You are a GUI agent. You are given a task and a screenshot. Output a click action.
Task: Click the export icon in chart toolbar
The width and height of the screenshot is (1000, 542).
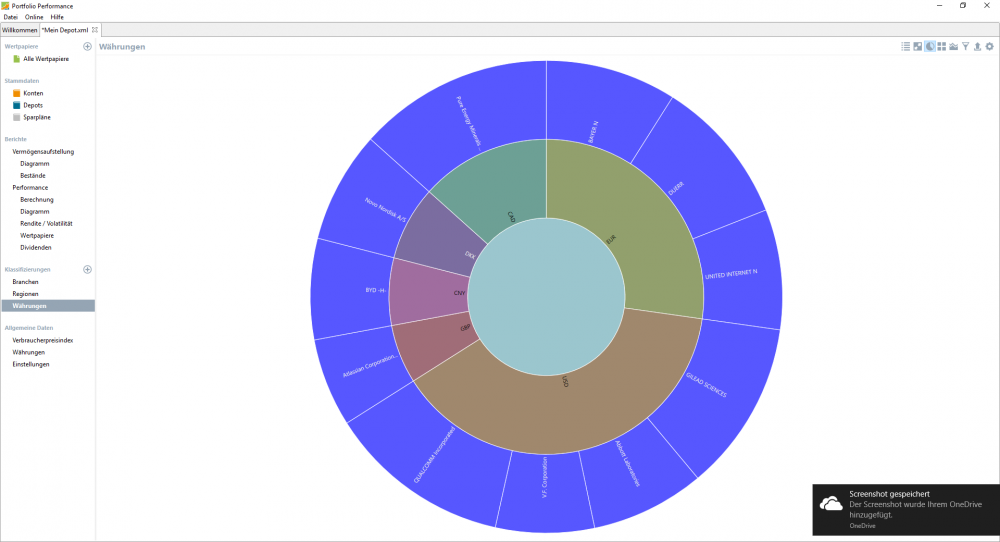(x=977, y=47)
